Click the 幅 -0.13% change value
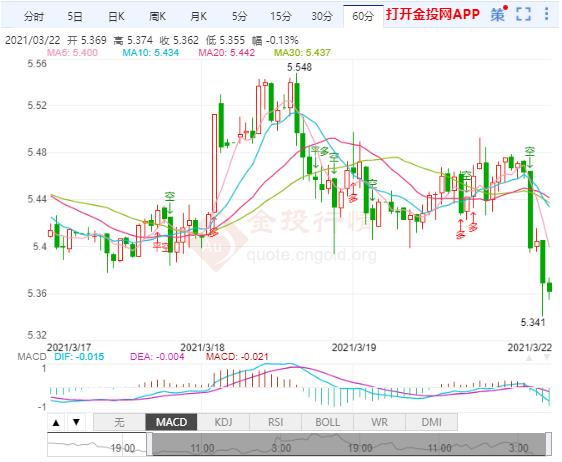Image resolution: width=562 pixels, height=462 pixels. pyautogui.click(x=276, y=40)
